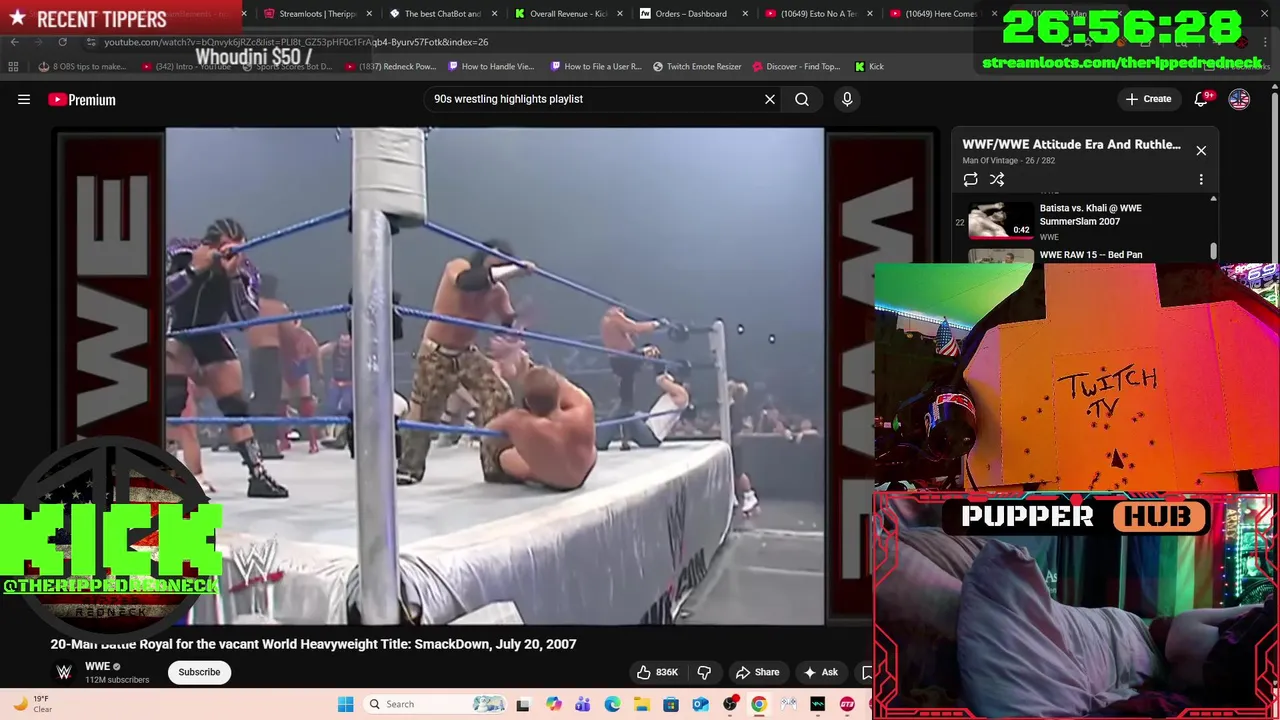The image size is (1280, 720).
Task: Go to the YouTube Premium home logo
Action: pos(82,99)
